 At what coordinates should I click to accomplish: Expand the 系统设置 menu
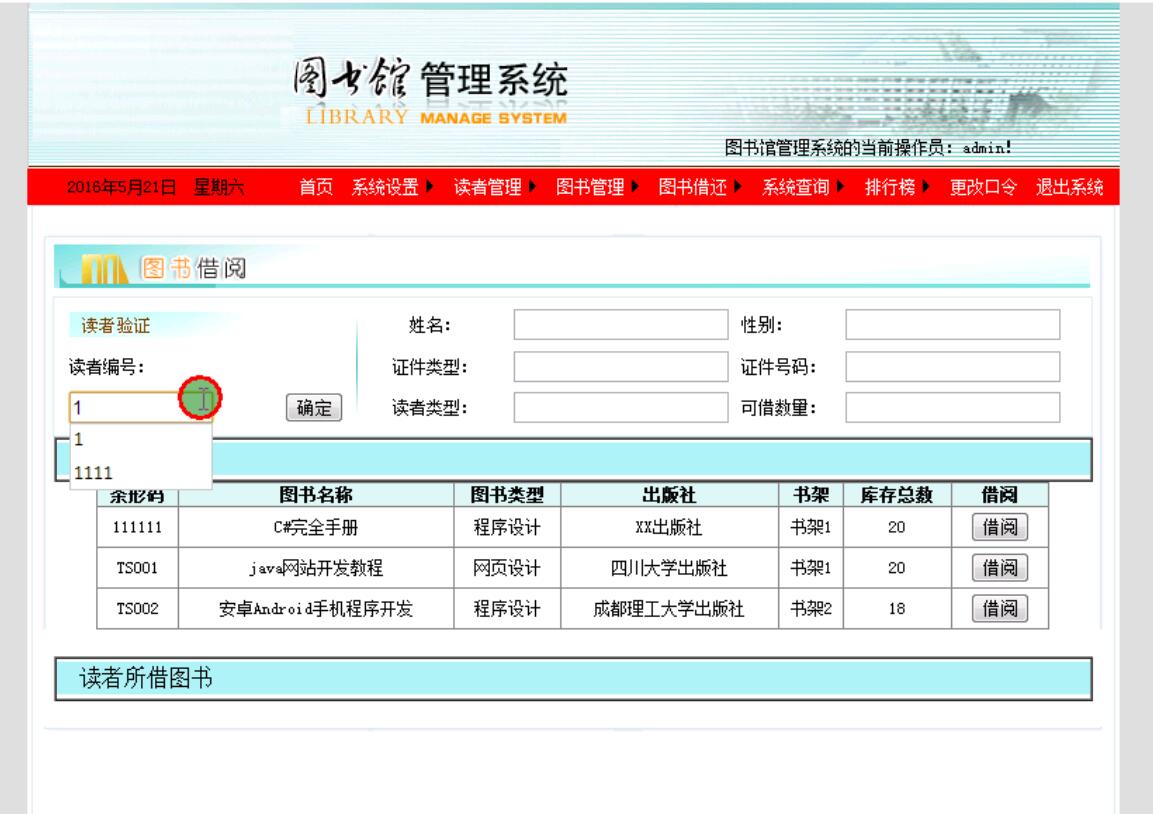392,187
